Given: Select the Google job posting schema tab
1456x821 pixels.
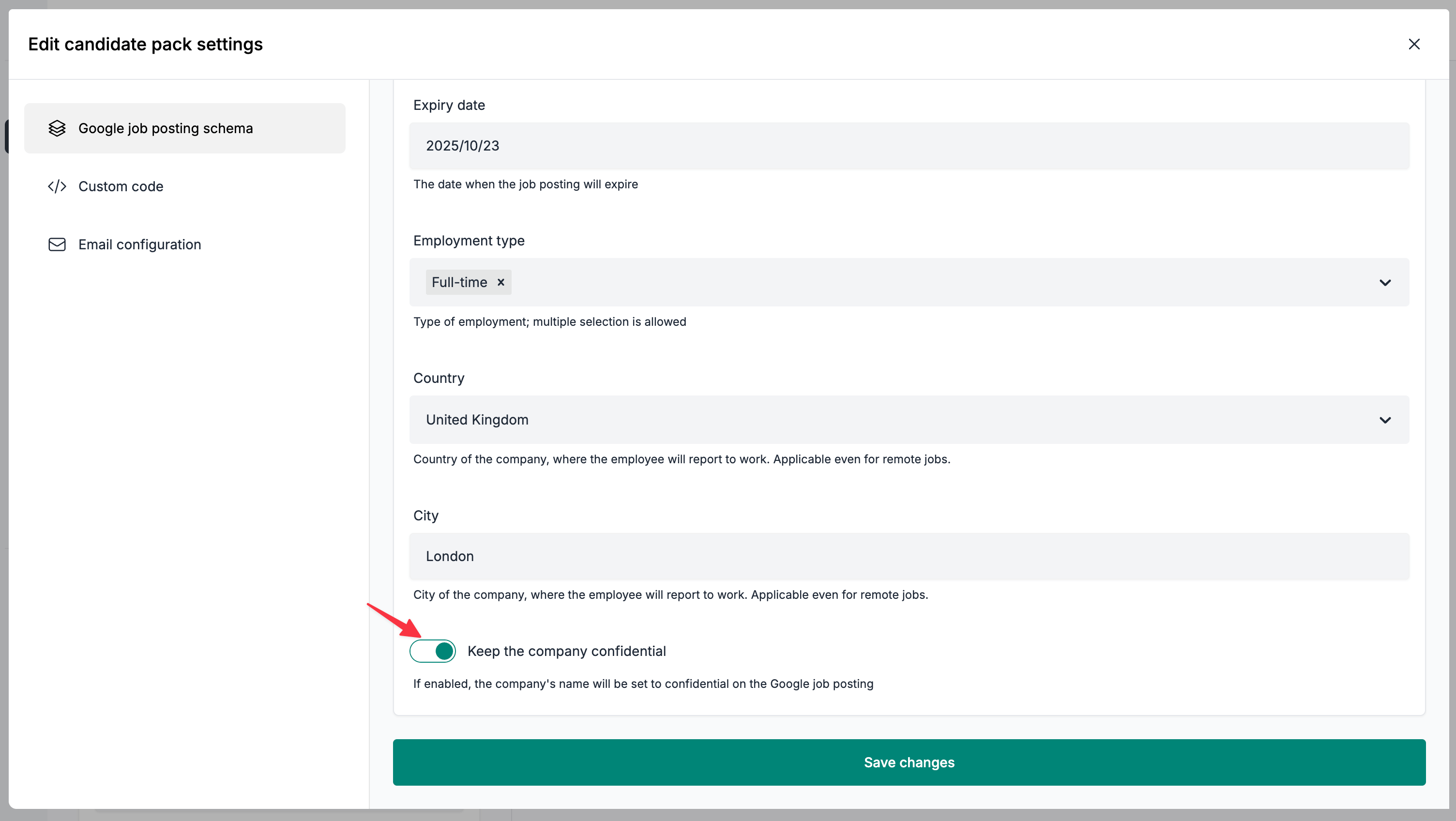Looking at the screenshot, I should pyautogui.click(x=166, y=128).
